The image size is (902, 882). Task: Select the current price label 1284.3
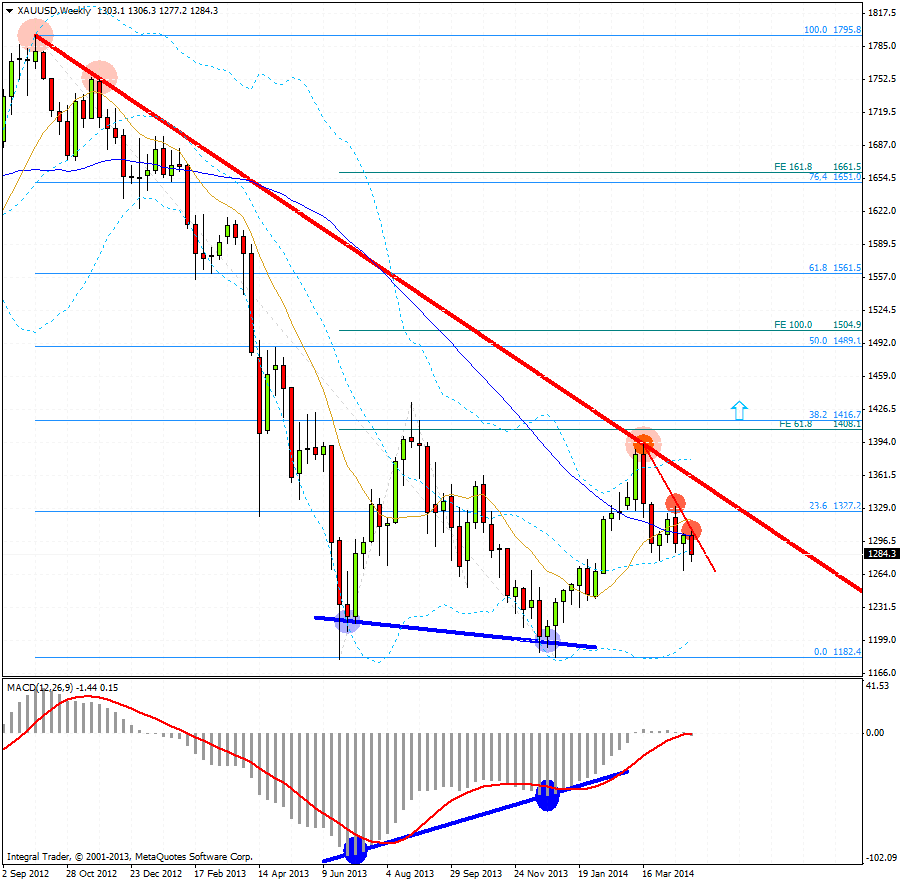tap(881, 553)
